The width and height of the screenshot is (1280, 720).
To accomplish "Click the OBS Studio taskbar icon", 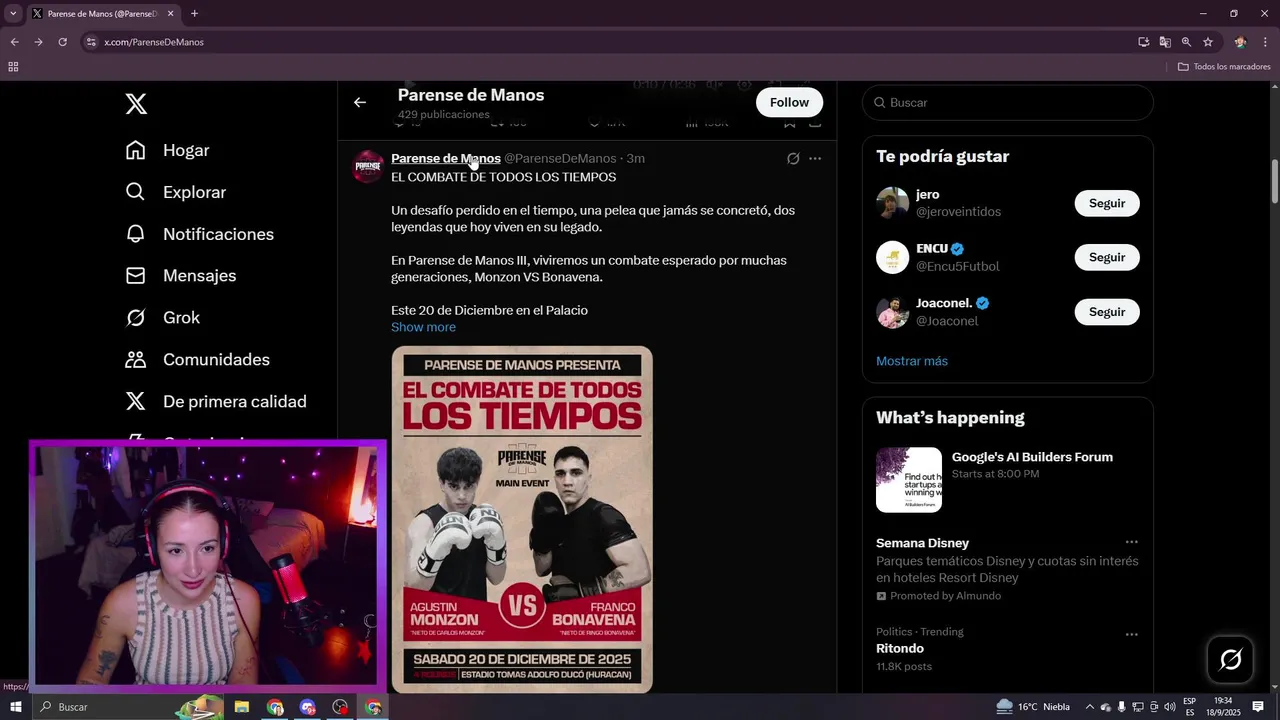I will [x=340, y=707].
